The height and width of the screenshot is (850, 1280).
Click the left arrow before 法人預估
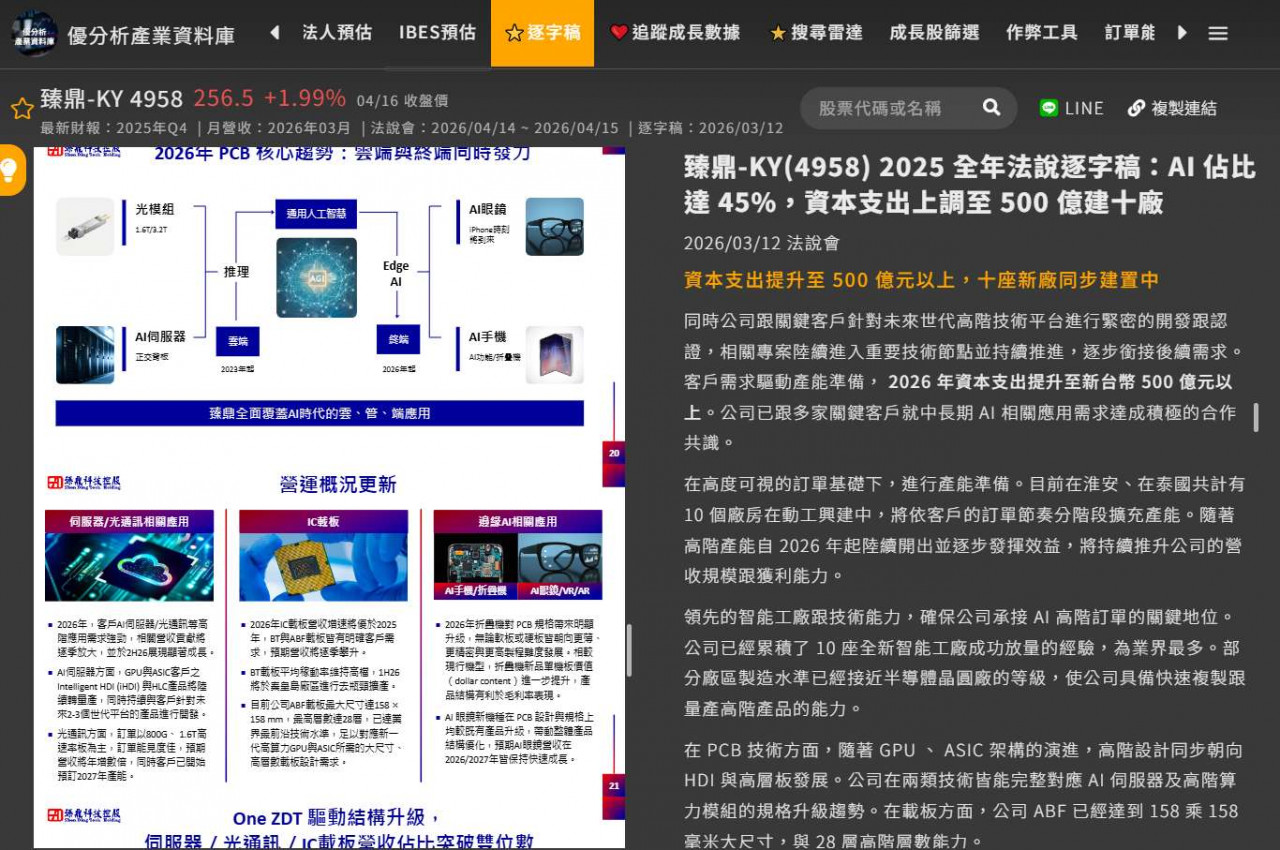coord(273,32)
